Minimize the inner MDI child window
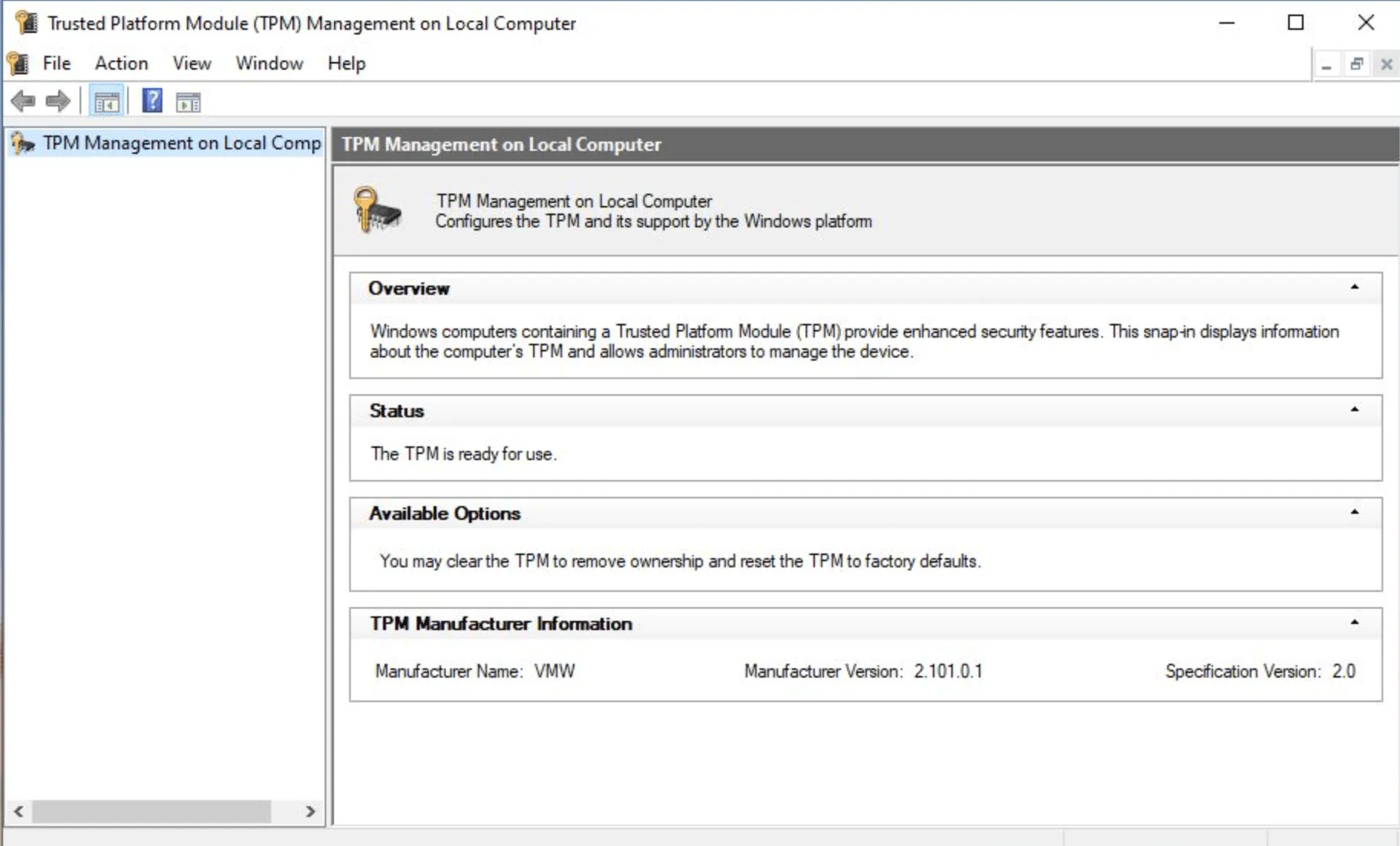 click(1326, 64)
